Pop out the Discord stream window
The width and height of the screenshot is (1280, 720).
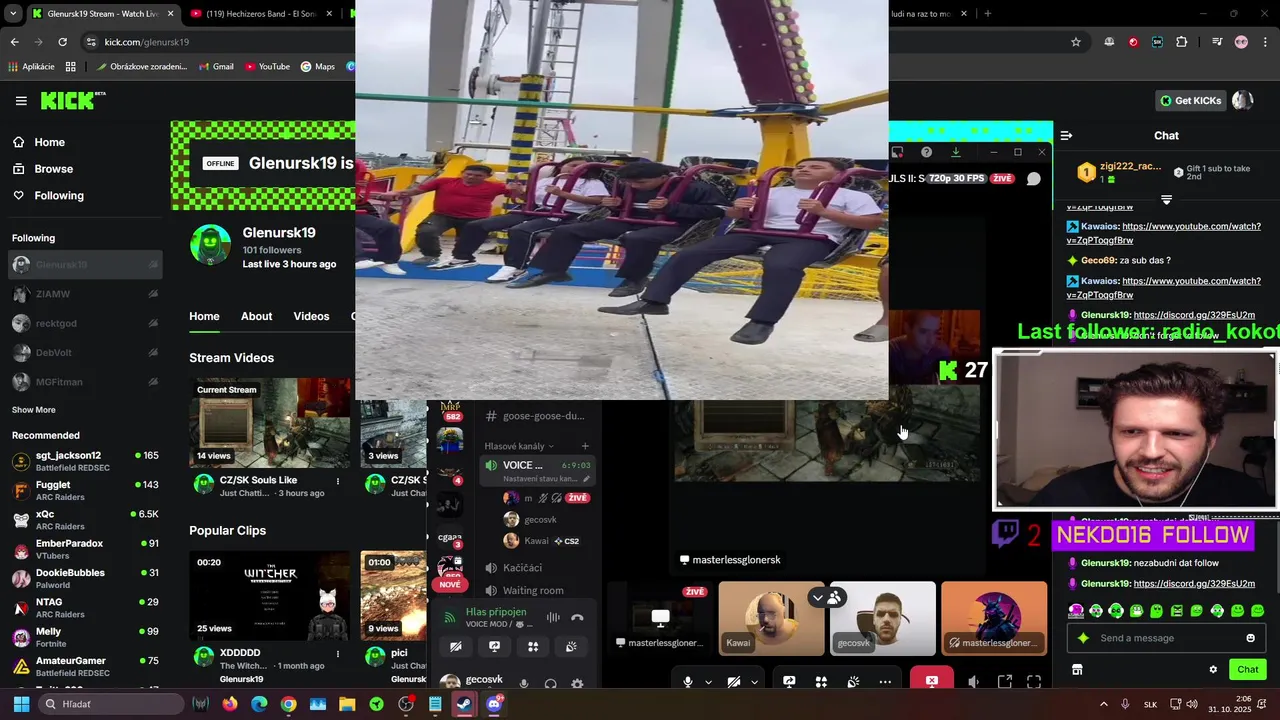click(1005, 682)
